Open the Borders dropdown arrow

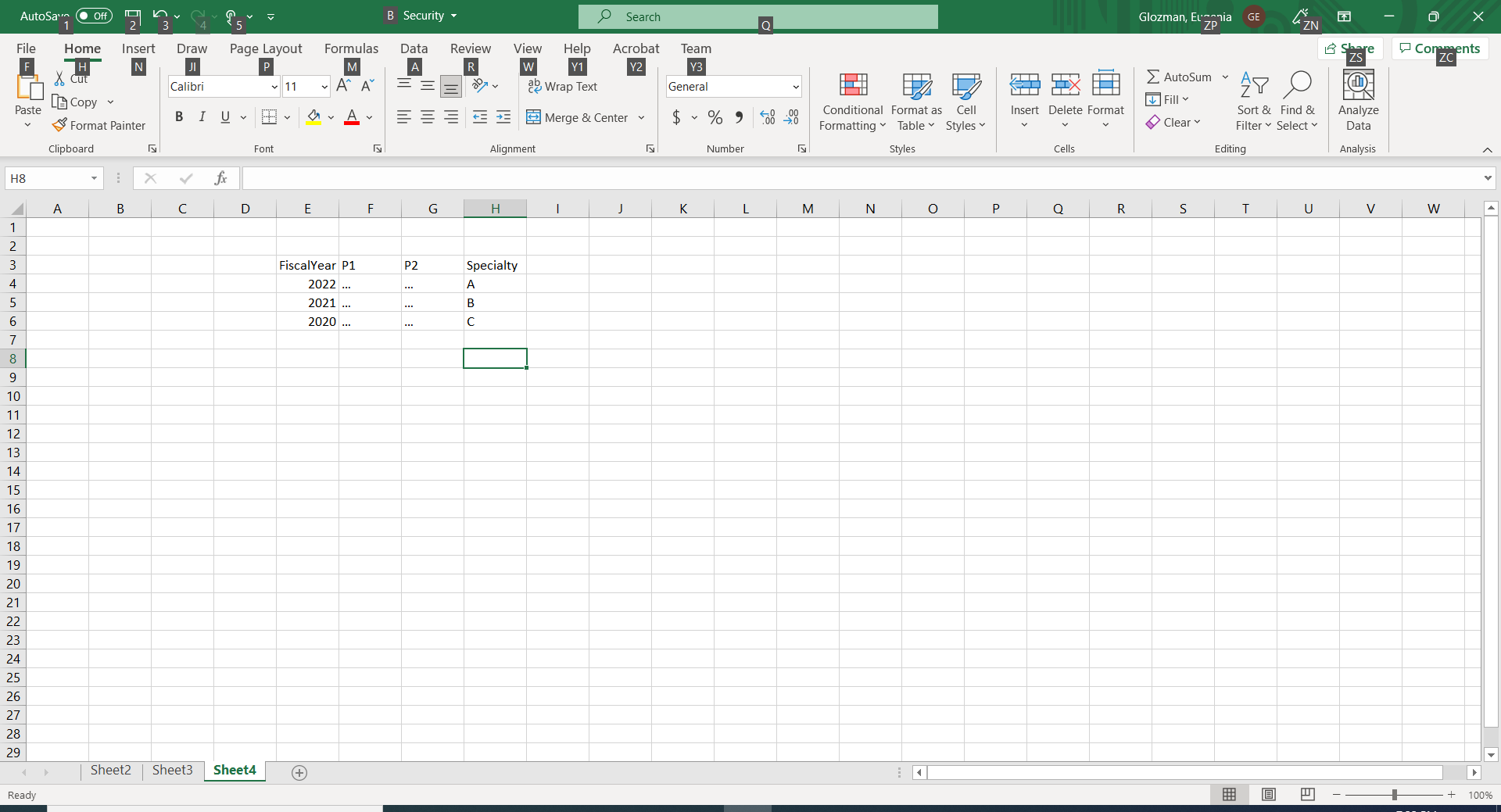pyautogui.click(x=287, y=117)
